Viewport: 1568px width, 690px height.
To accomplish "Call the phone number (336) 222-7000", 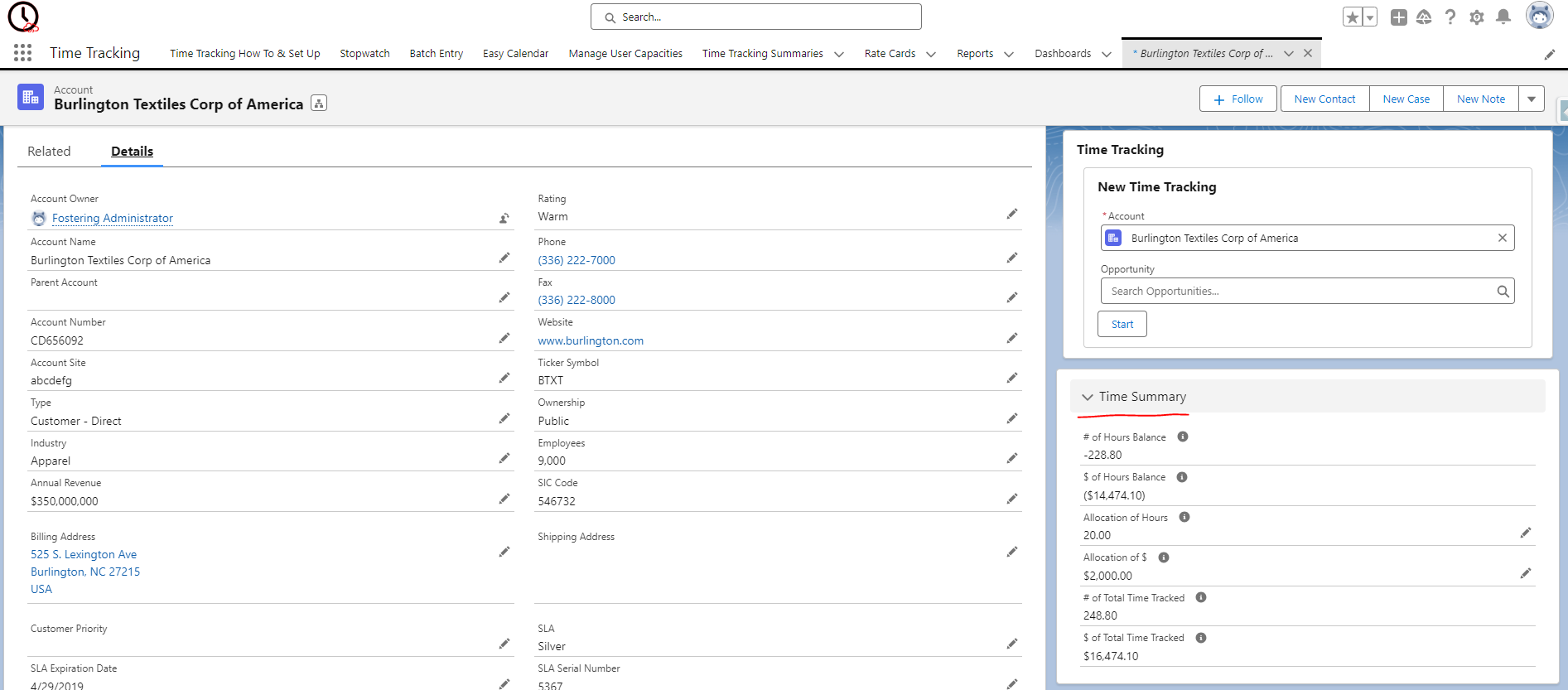I will point(577,260).
